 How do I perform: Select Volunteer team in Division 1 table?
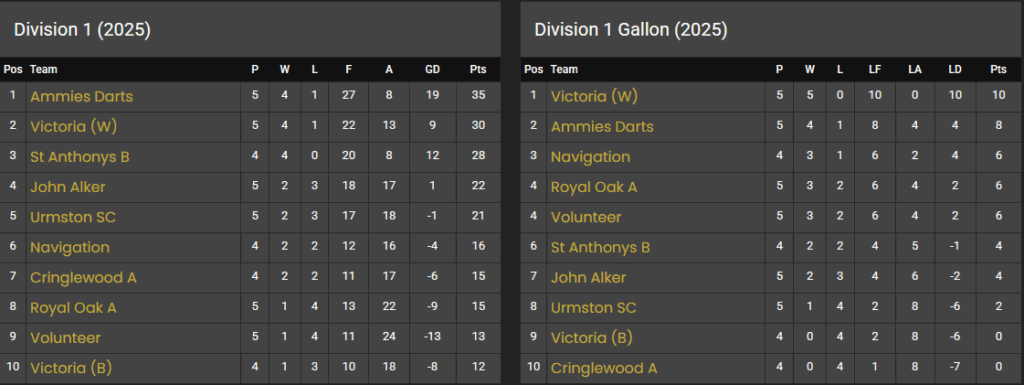tap(65, 338)
